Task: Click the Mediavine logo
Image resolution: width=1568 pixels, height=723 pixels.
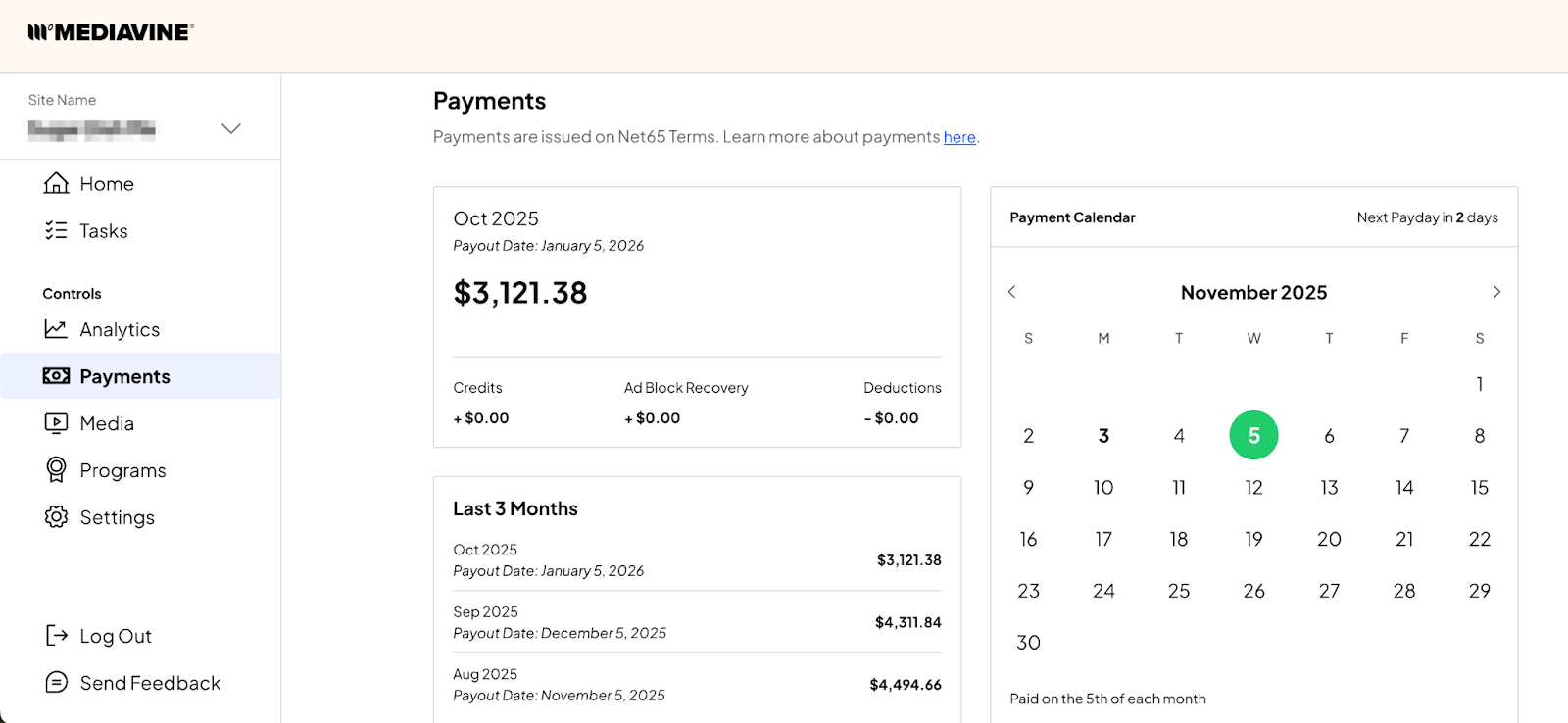Action: coord(111,32)
